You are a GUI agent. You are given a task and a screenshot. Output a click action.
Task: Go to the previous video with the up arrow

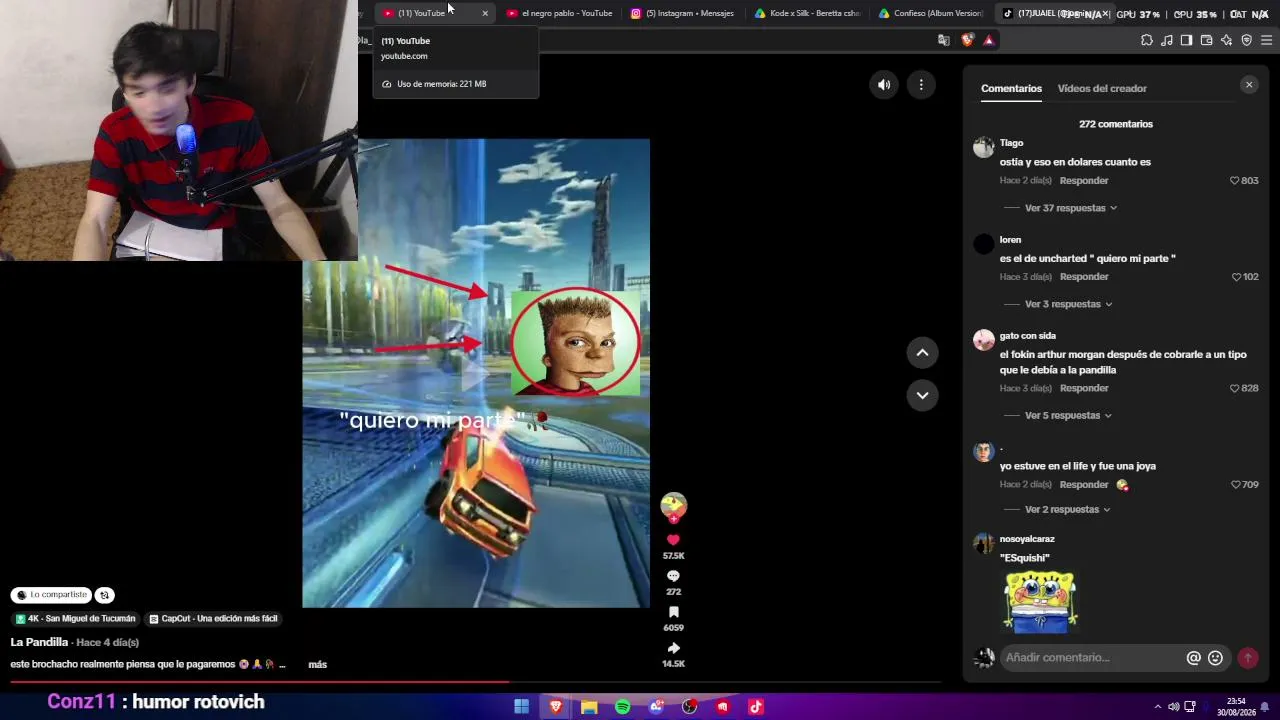pyautogui.click(x=922, y=352)
